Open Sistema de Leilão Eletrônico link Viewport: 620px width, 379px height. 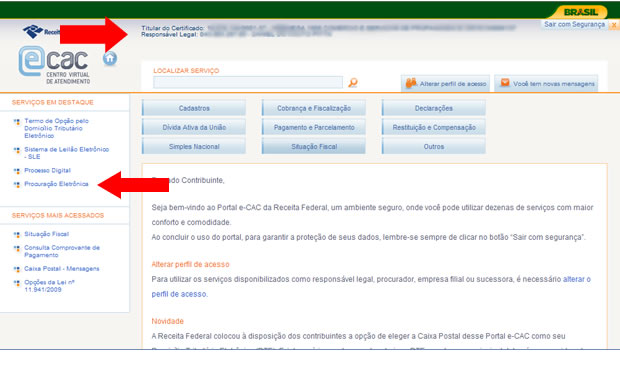pyautogui.click(x=66, y=153)
